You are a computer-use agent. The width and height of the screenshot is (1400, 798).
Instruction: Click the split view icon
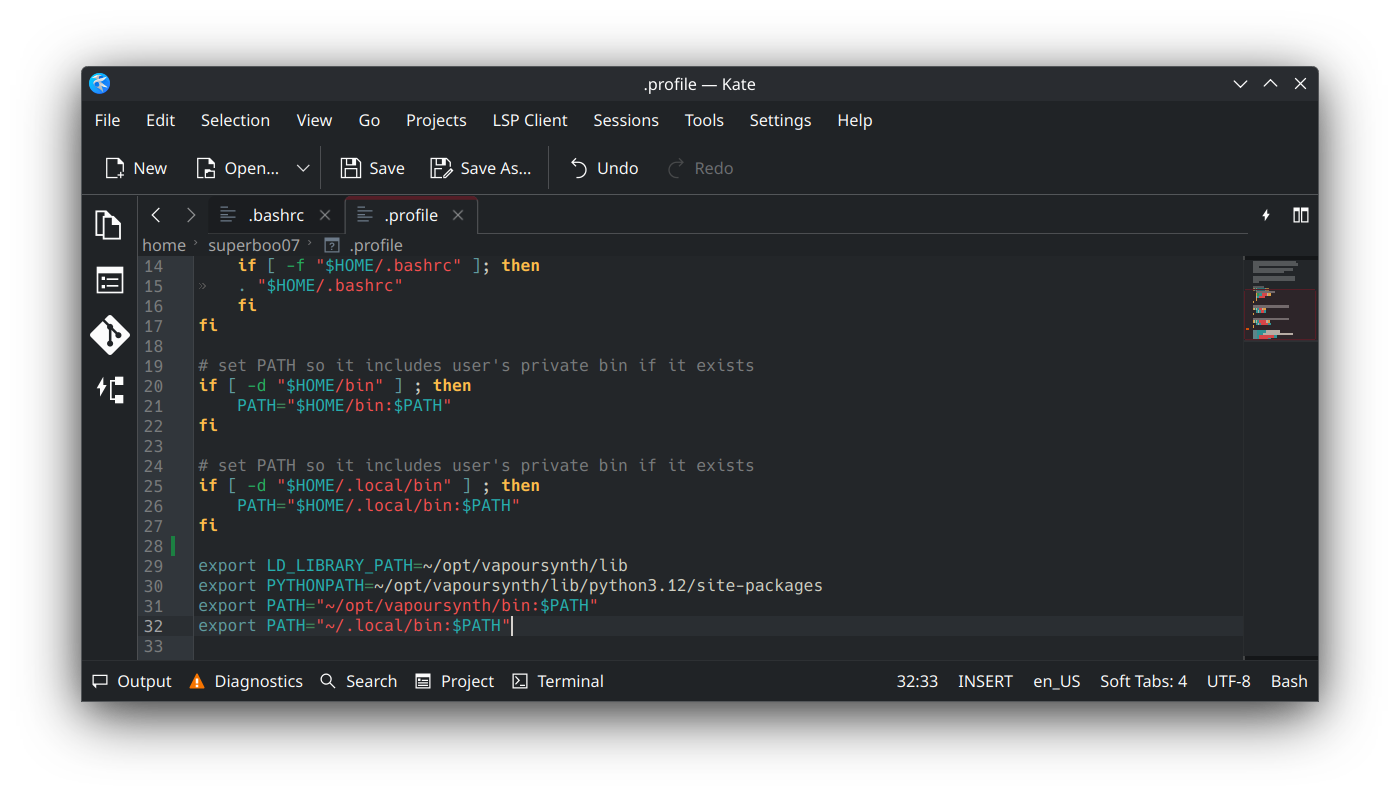(x=1300, y=215)
